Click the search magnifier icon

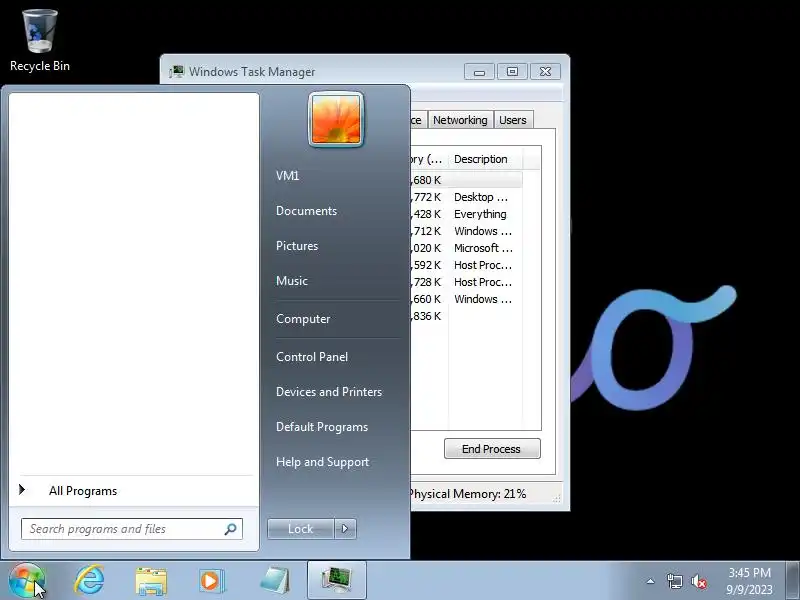coord(230,529)
